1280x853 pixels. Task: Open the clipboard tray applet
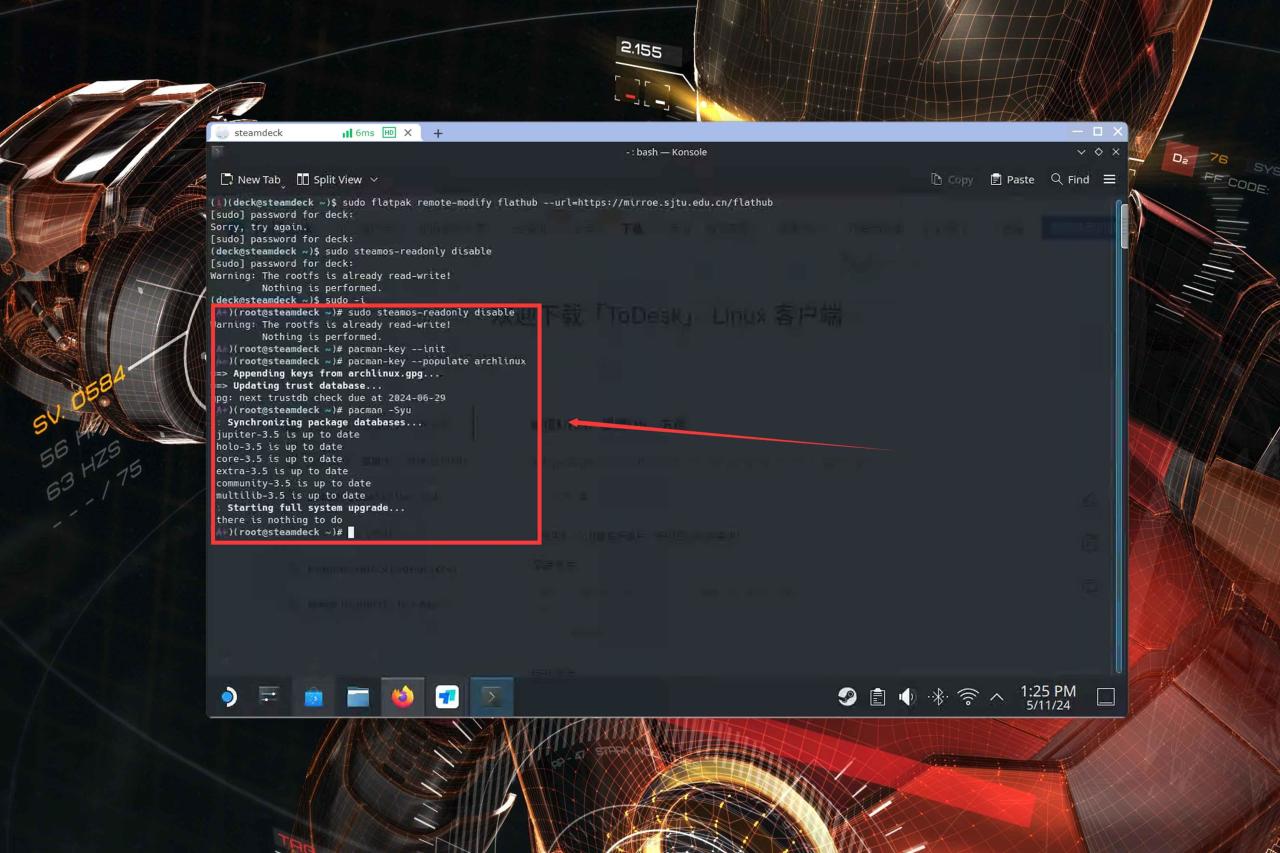(x=877, y=697)
